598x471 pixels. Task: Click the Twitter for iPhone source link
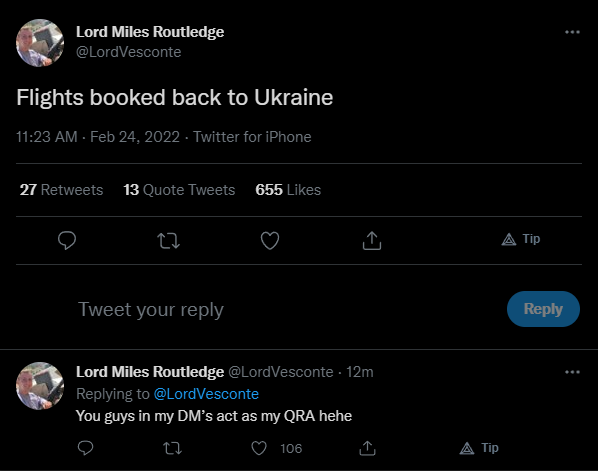(x=252, y=137)
